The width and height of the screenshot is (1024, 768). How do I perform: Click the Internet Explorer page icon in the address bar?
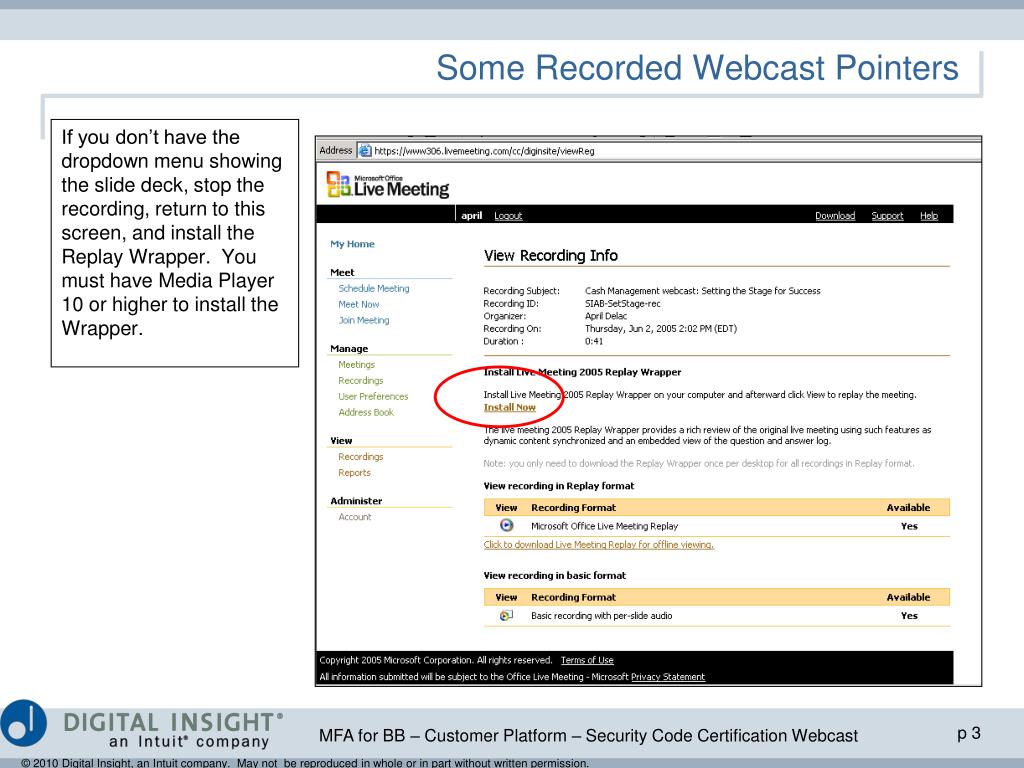pos(364,151)
